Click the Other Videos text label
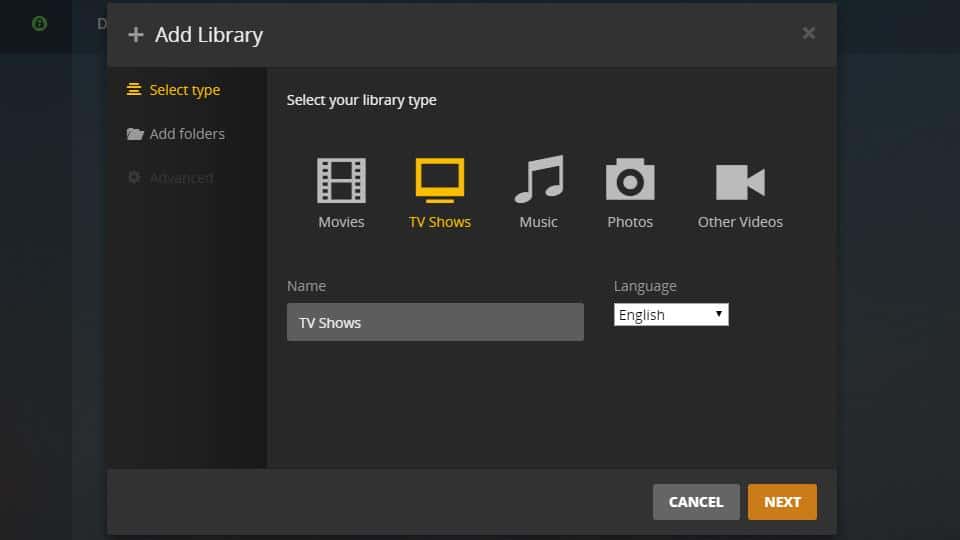This screenshot has height=540, width=960. pyautogui.click(x=740, y=222)
